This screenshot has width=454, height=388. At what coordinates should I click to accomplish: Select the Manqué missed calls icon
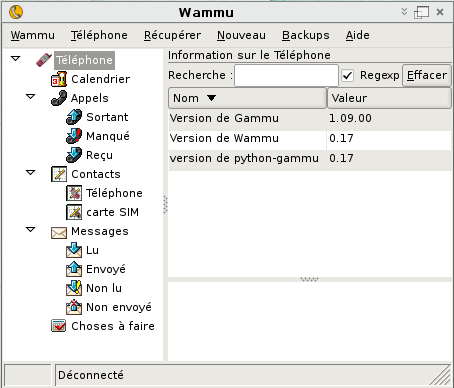coord(74,136)
